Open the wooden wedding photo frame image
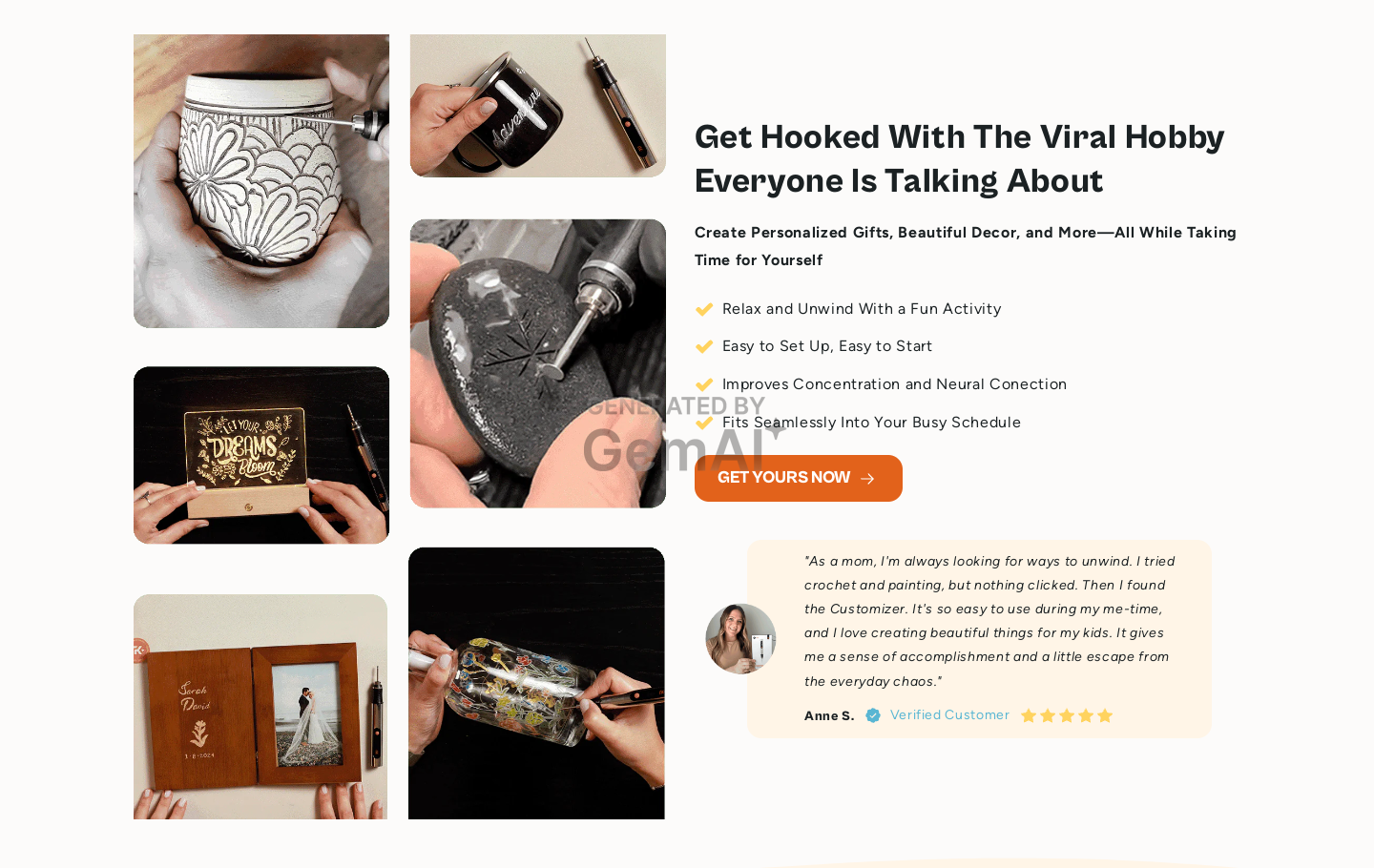 260,707
